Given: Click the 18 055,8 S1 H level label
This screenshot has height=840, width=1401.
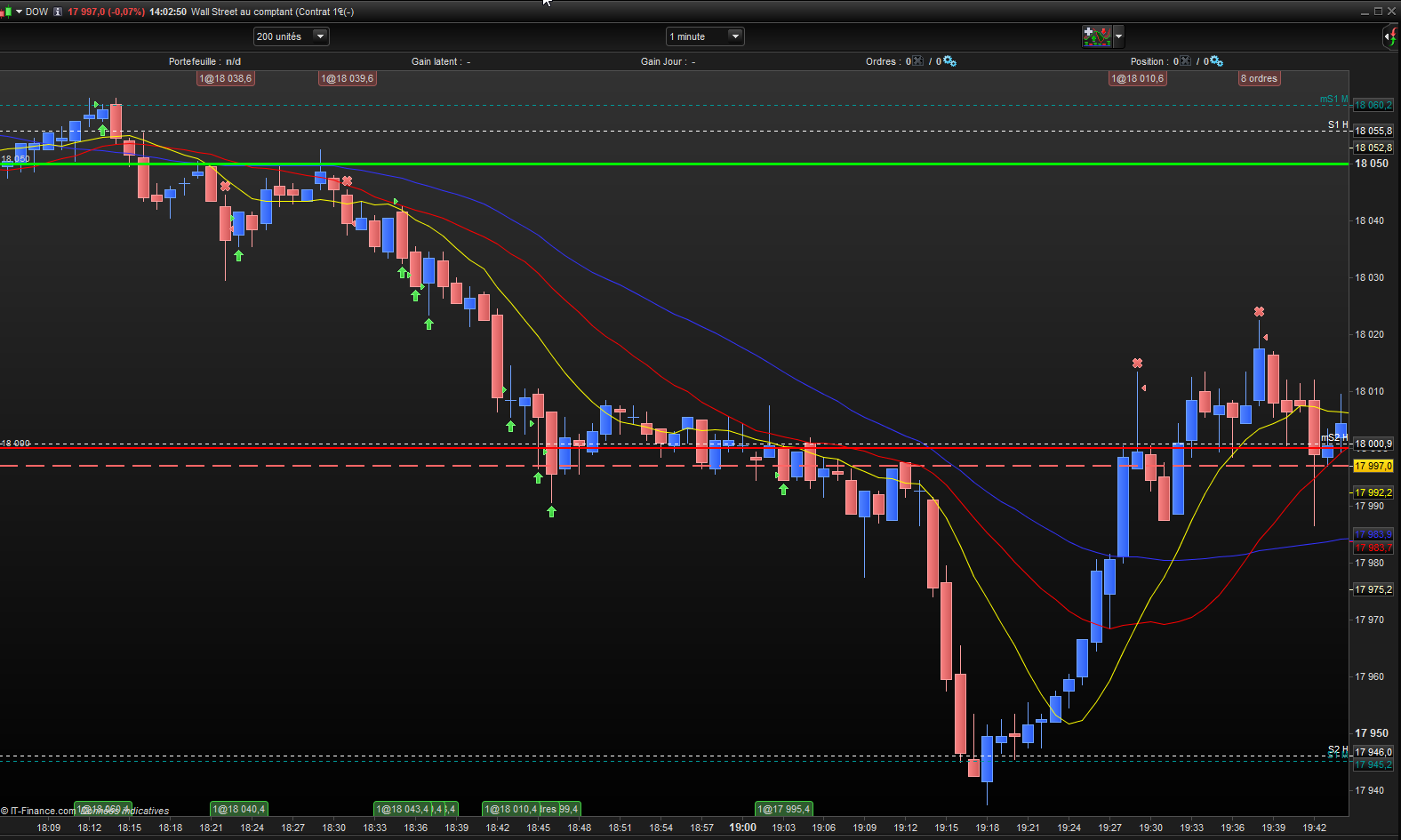Looking at the screenshot, I should 1373,131.
